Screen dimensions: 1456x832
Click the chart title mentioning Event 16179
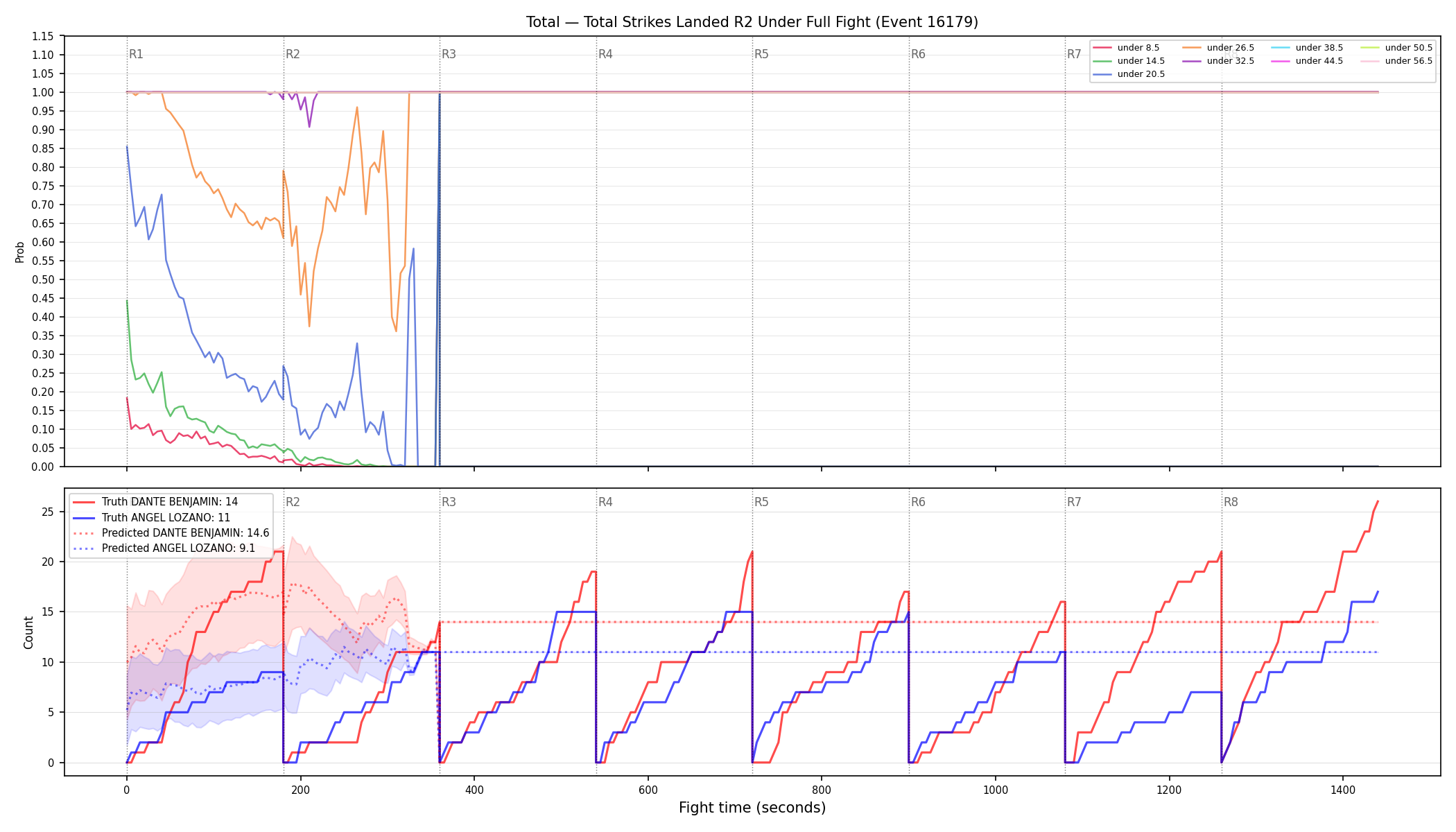752,22
